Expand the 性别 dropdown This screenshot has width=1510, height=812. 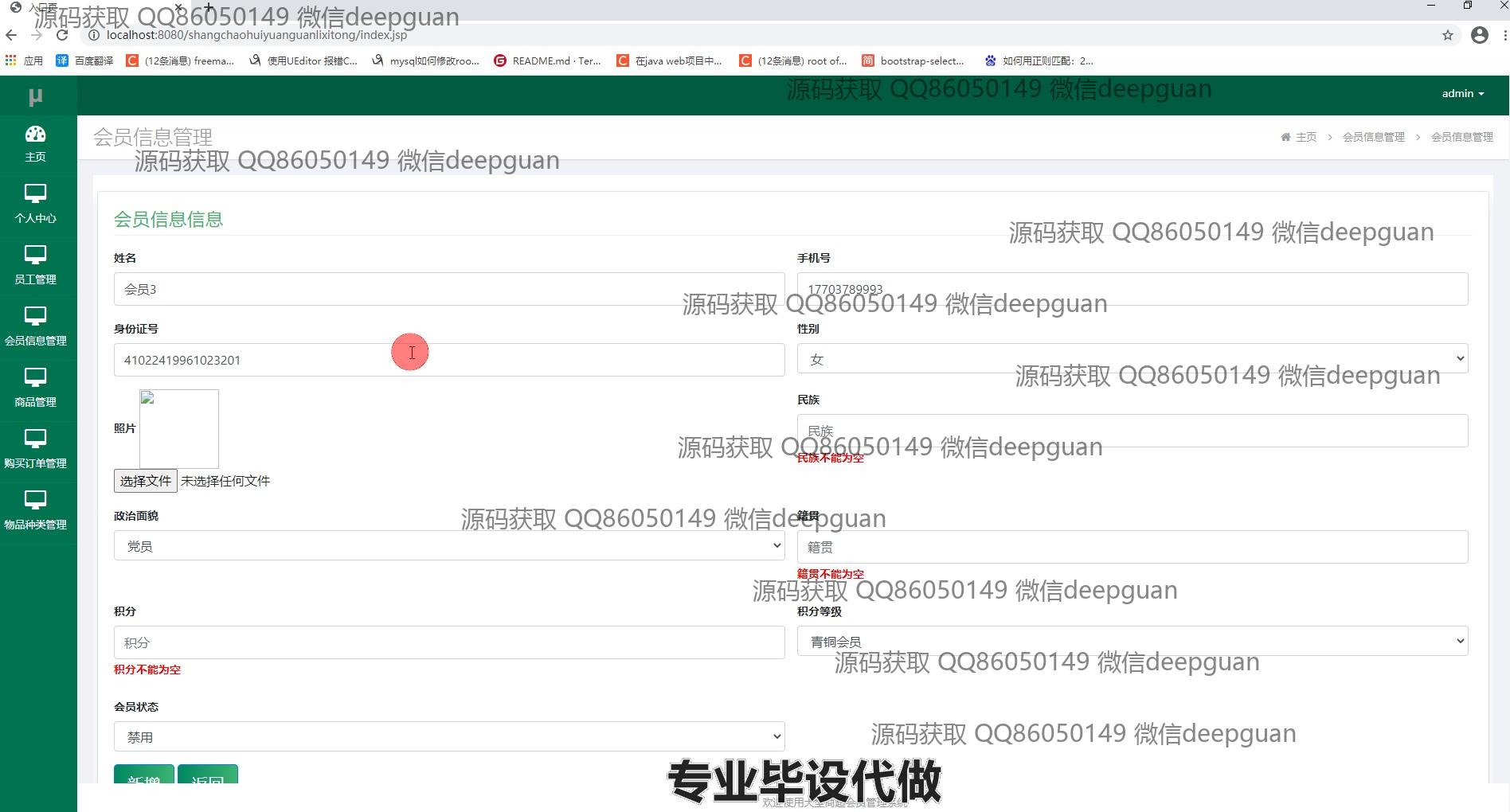tap(1132, 359)
